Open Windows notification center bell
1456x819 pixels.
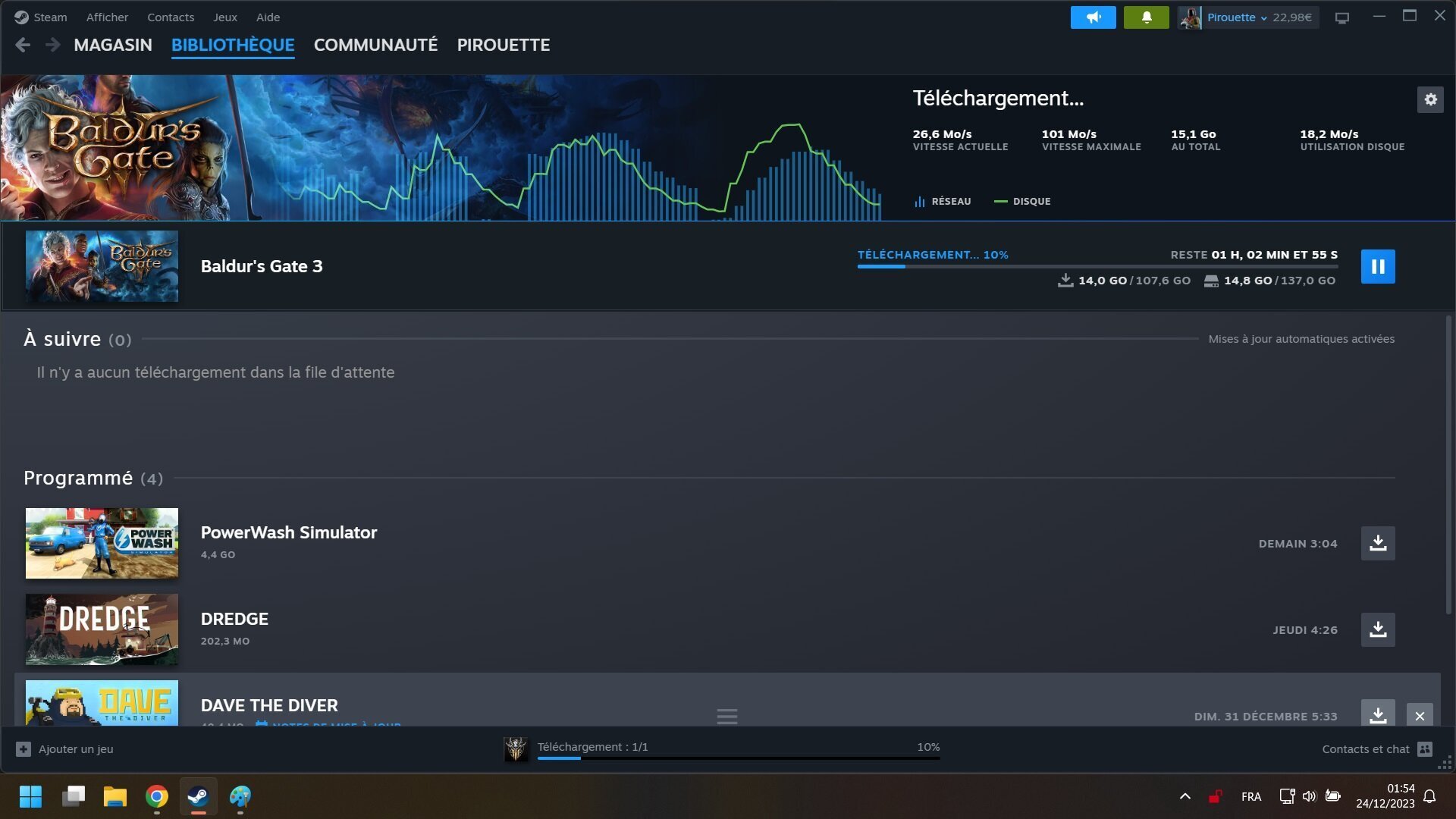[x=1429, y=796]
